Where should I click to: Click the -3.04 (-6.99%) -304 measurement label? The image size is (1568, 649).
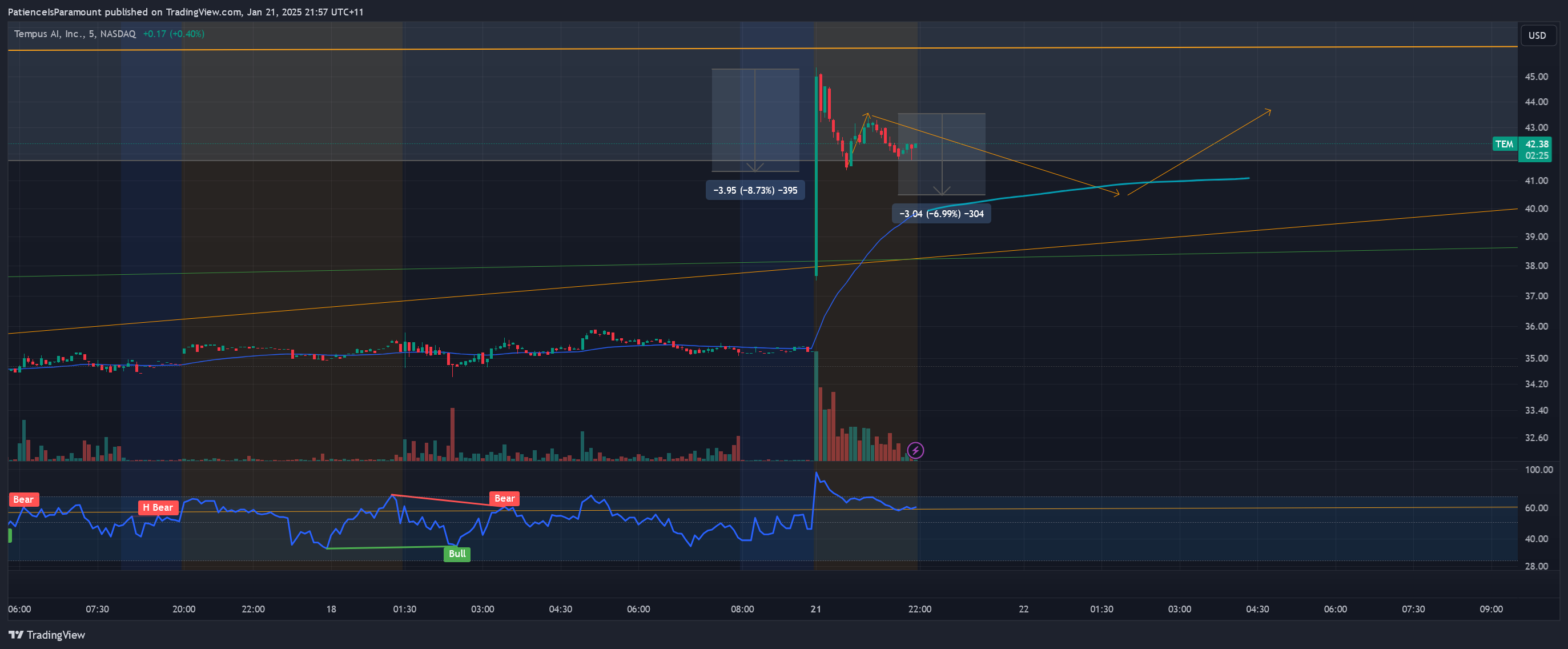click(941, 214)
